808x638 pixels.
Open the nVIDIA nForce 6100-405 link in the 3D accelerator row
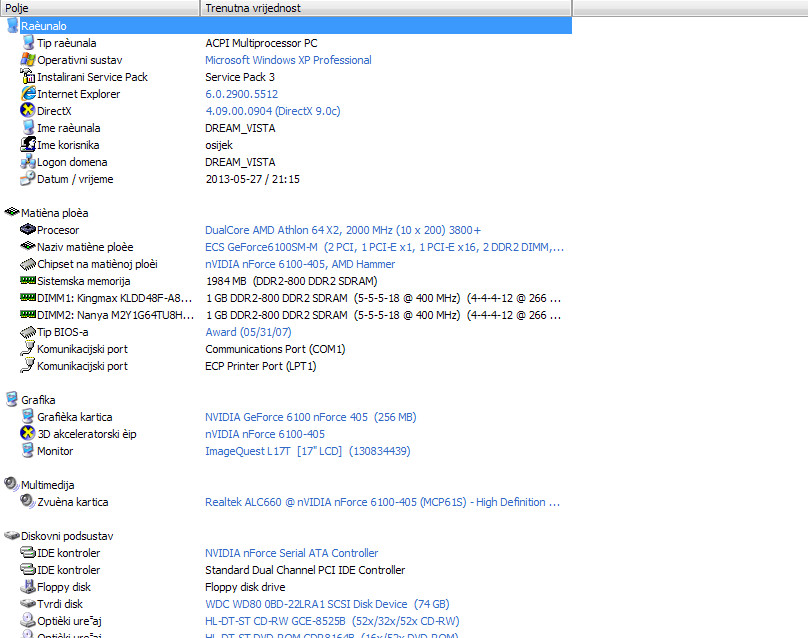tap(265, 434)
